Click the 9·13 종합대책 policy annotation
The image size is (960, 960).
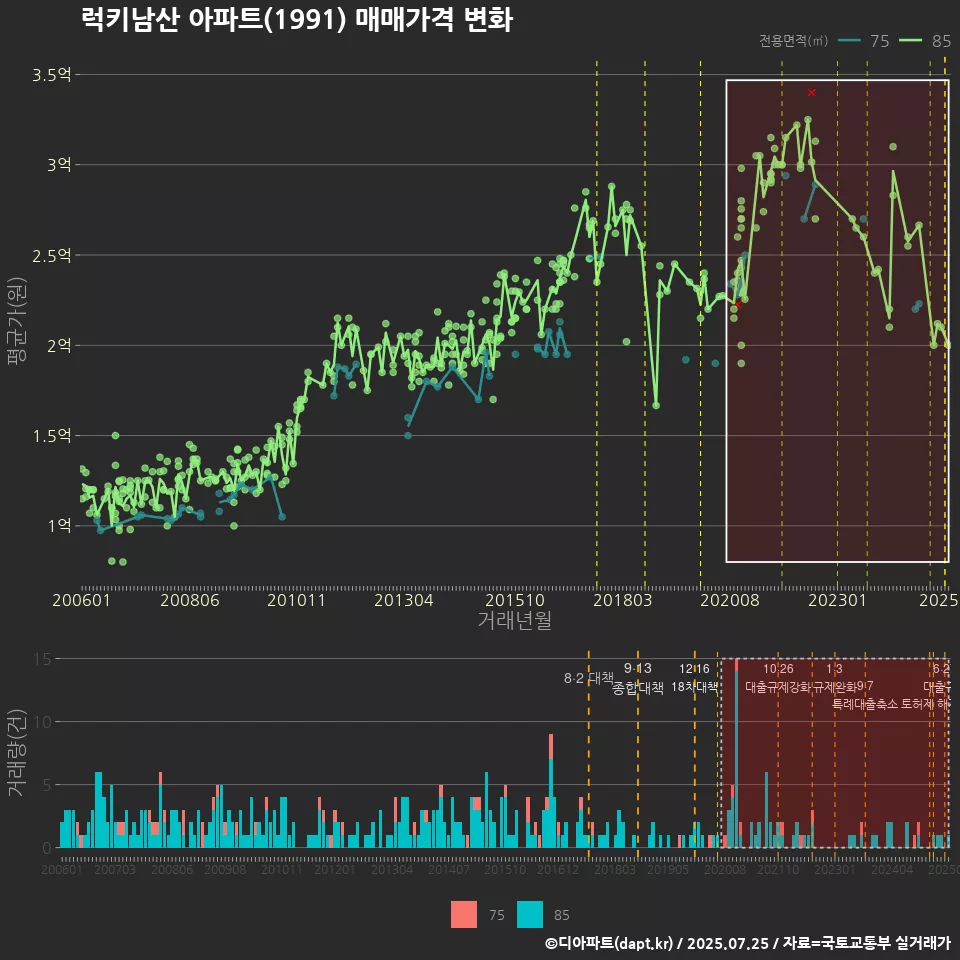coord(638,678)
